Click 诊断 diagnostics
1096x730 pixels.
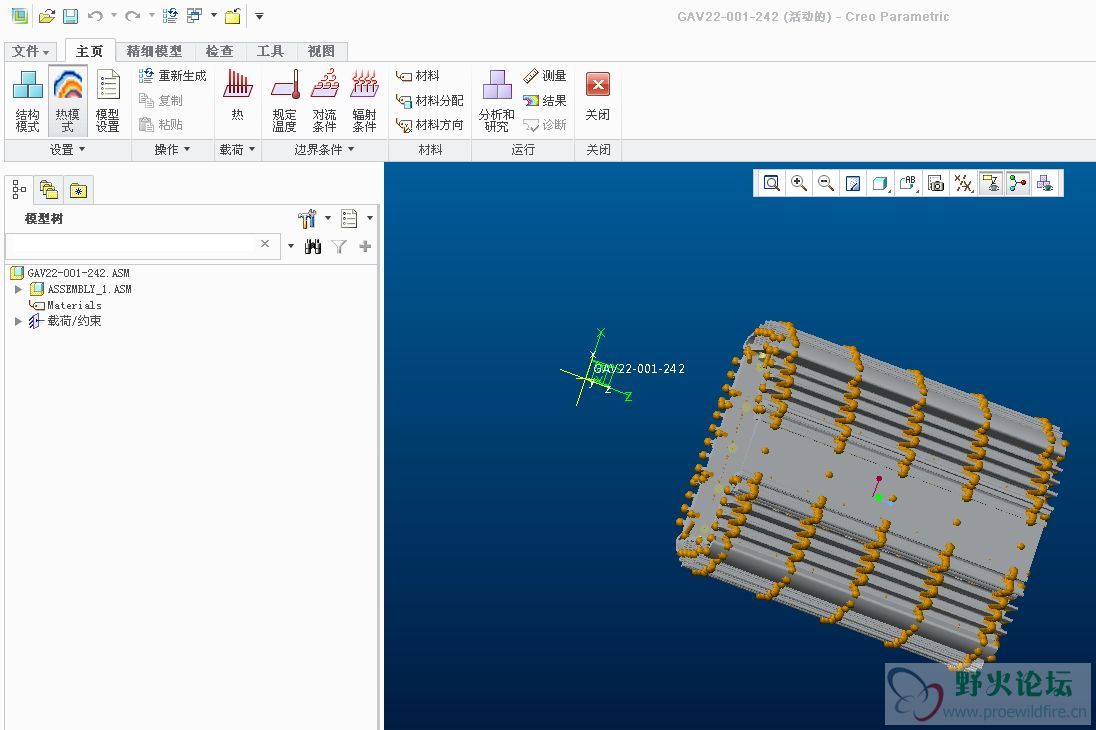click(x=545, y=124)
